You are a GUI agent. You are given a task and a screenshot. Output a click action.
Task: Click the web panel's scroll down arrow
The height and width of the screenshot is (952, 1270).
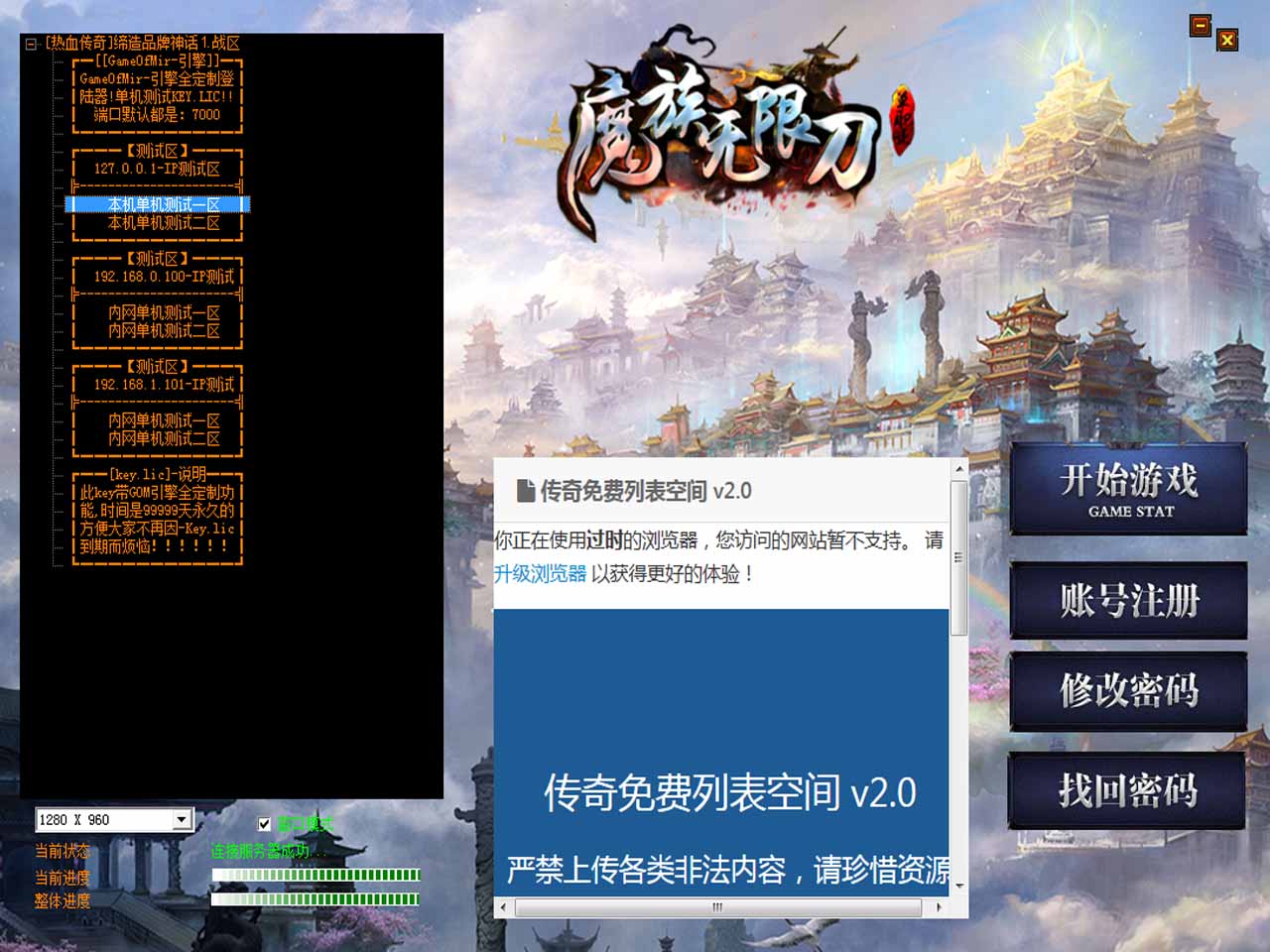(x=958, y=888)
